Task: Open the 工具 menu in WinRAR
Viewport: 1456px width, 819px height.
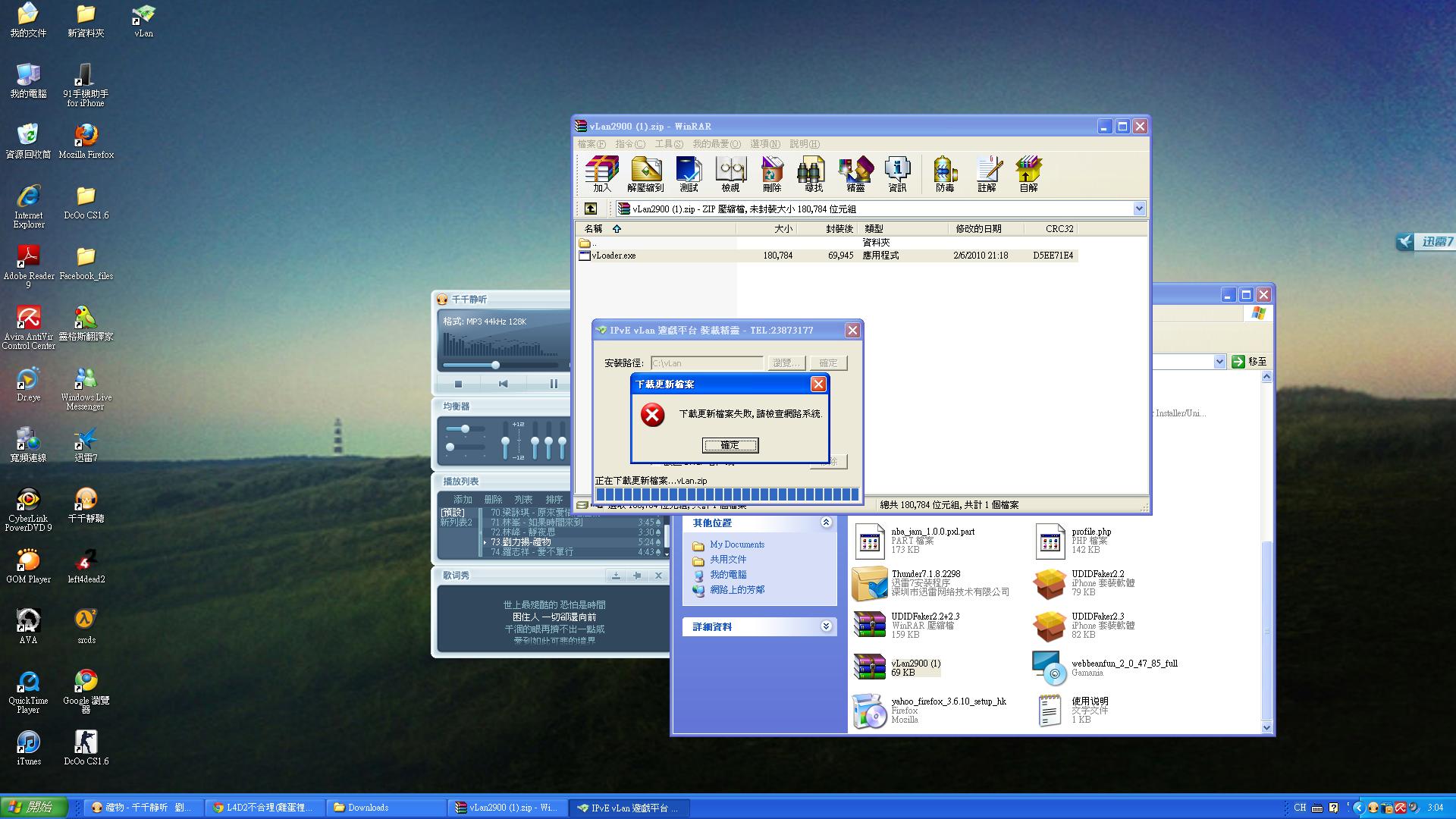Action: pos(668,144)
